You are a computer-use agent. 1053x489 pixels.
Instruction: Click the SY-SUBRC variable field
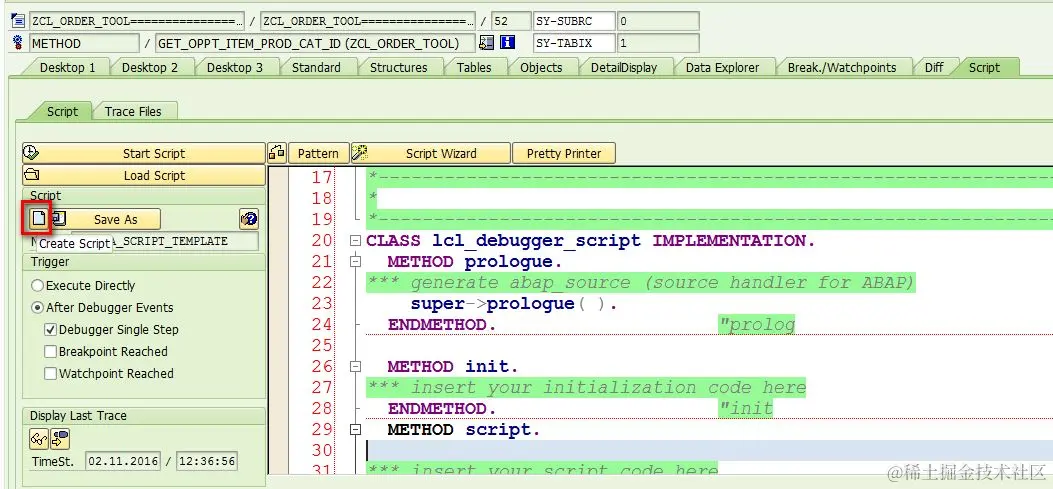[x=574, y=21]
